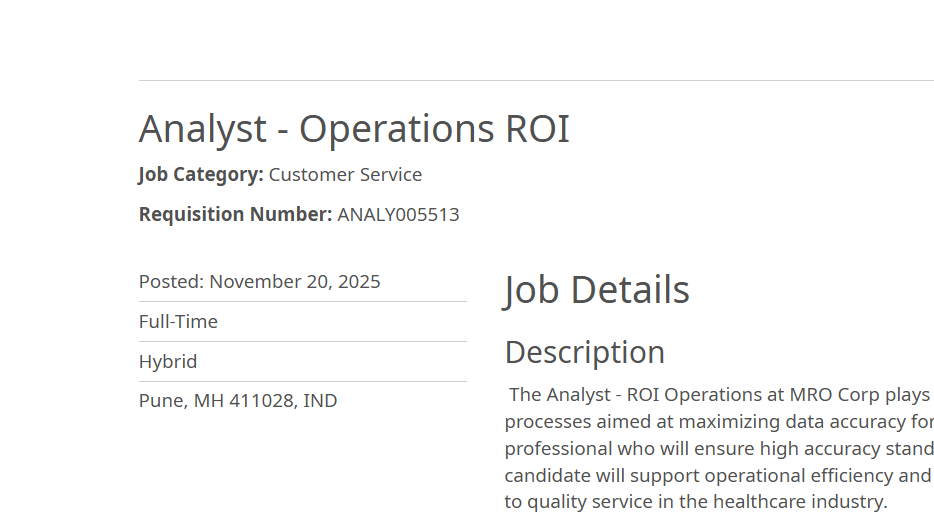The height and width of the screenshot is (527, 934).
Task: Click the divider line below Hybrid
Action: click(x=302, y=381)
